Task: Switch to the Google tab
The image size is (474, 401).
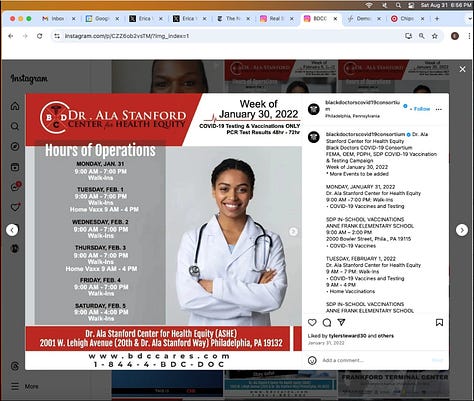Action: [102, 19]
